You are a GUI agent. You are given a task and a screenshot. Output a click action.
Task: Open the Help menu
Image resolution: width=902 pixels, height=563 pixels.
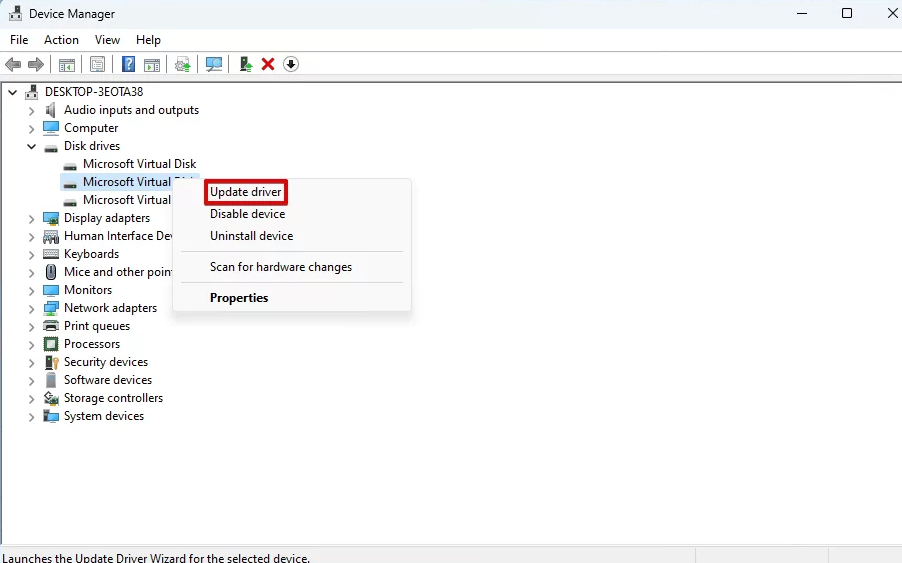[x=148, y=40]
